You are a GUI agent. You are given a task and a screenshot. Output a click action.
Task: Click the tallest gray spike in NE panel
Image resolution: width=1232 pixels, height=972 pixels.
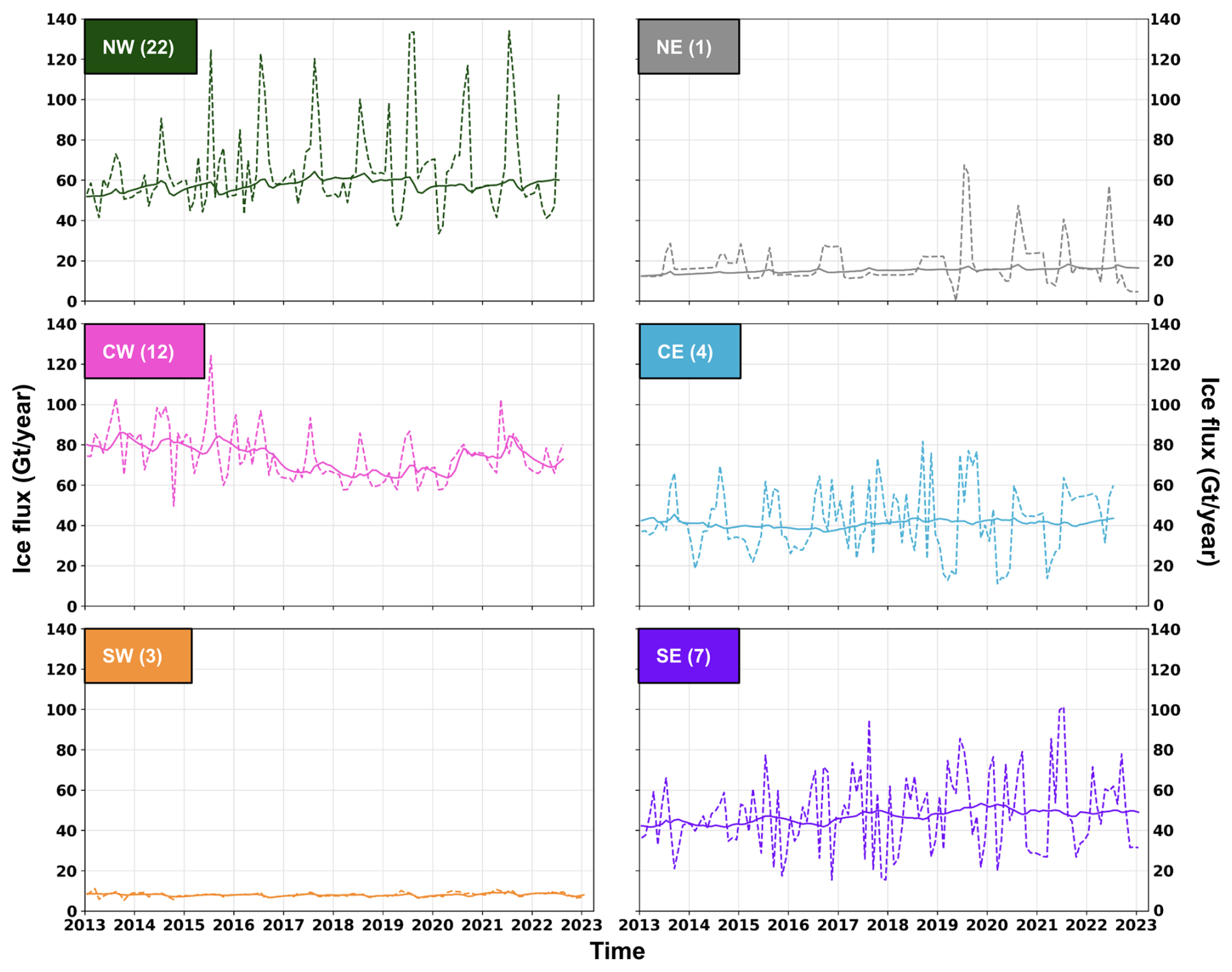click(x=964, y=165)
